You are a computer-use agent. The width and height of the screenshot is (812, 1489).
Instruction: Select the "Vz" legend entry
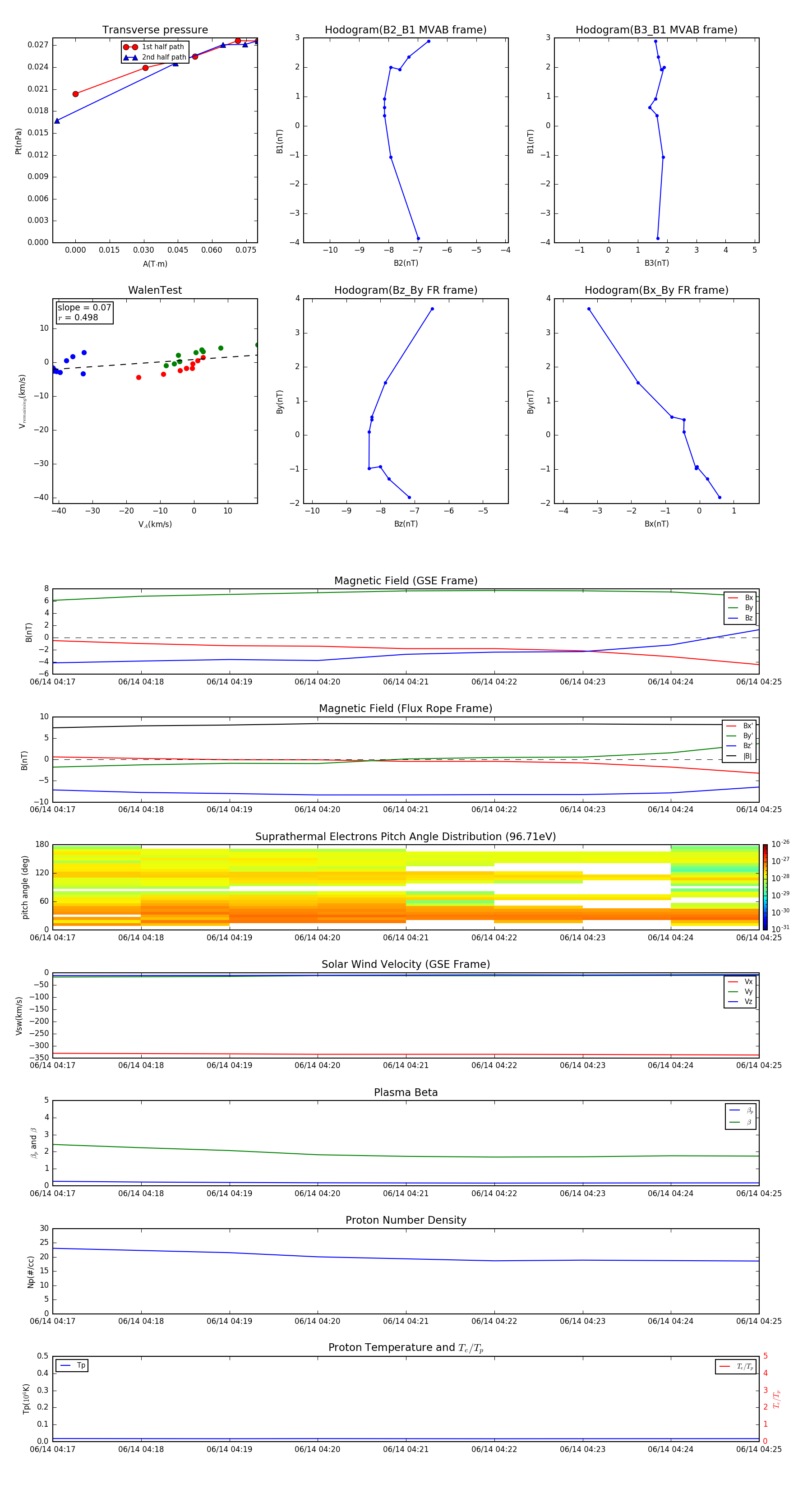pos(740,1001)
